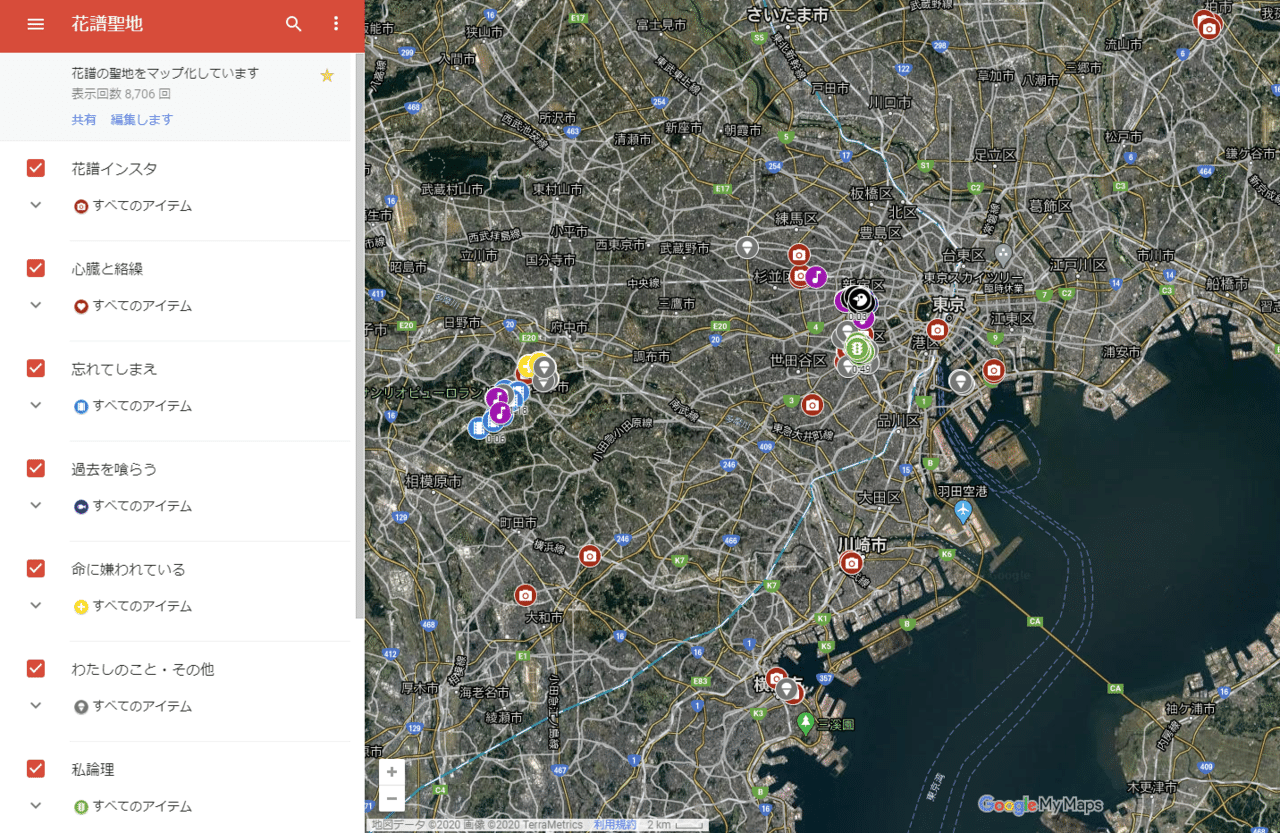Click the green tree icon at 三渓園

click(x=805, y=721)
